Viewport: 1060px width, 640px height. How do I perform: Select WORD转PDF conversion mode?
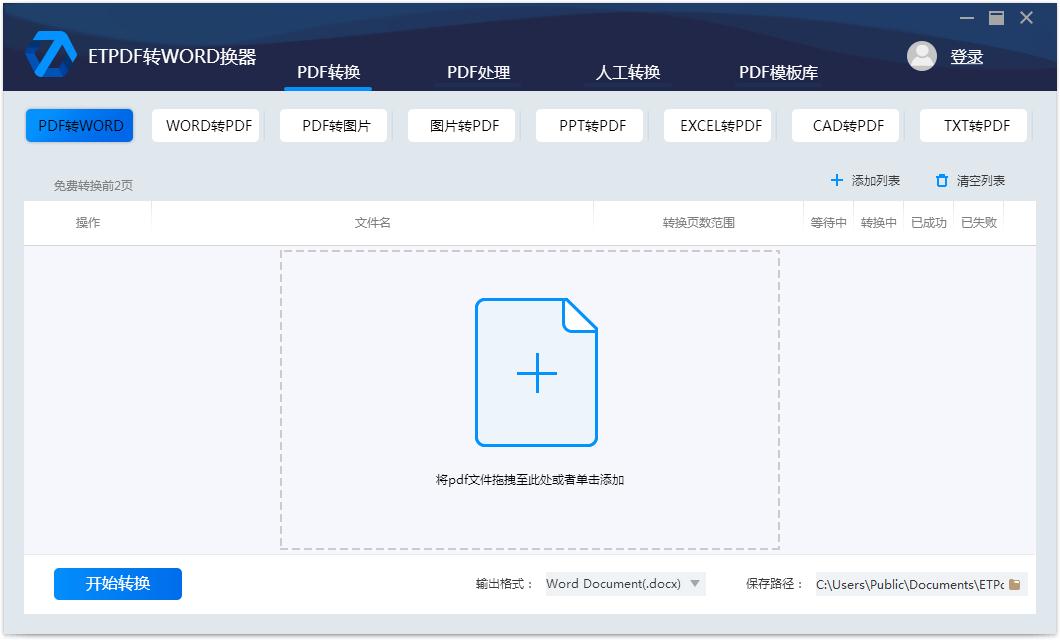coord(206,125)
